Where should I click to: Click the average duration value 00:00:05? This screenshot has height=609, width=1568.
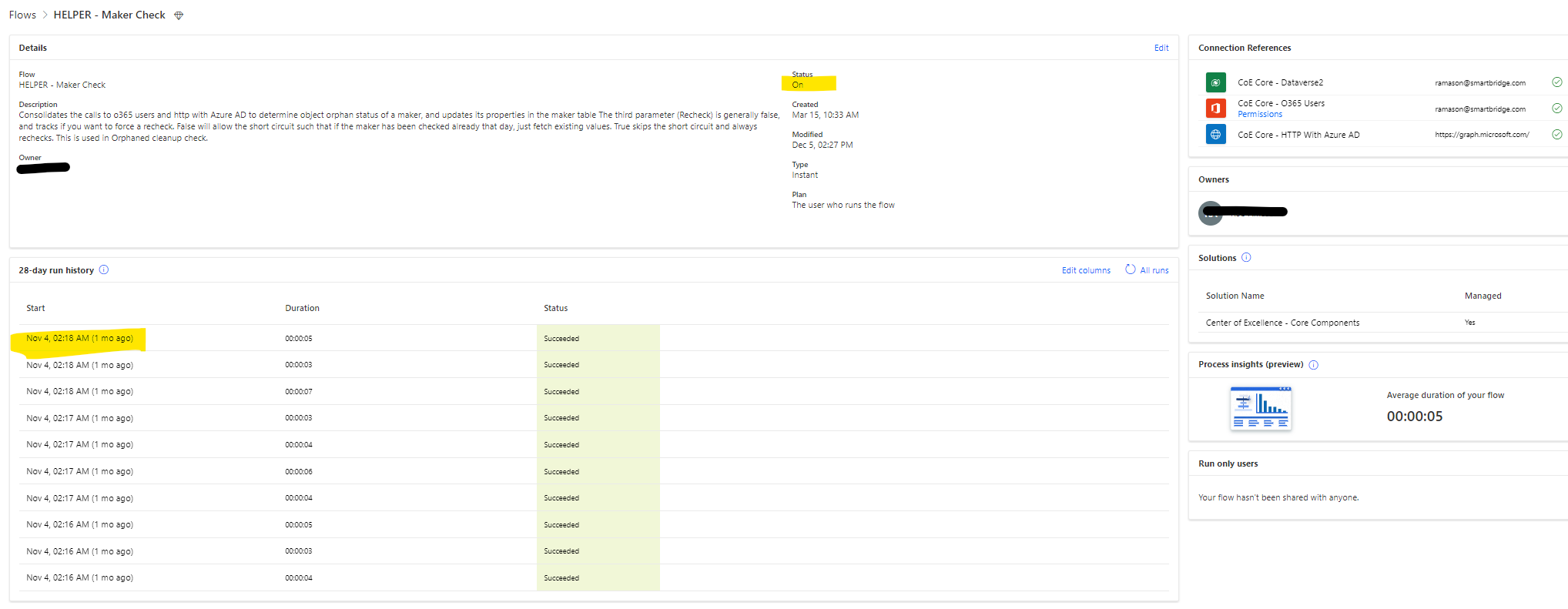click(1415, 417)
